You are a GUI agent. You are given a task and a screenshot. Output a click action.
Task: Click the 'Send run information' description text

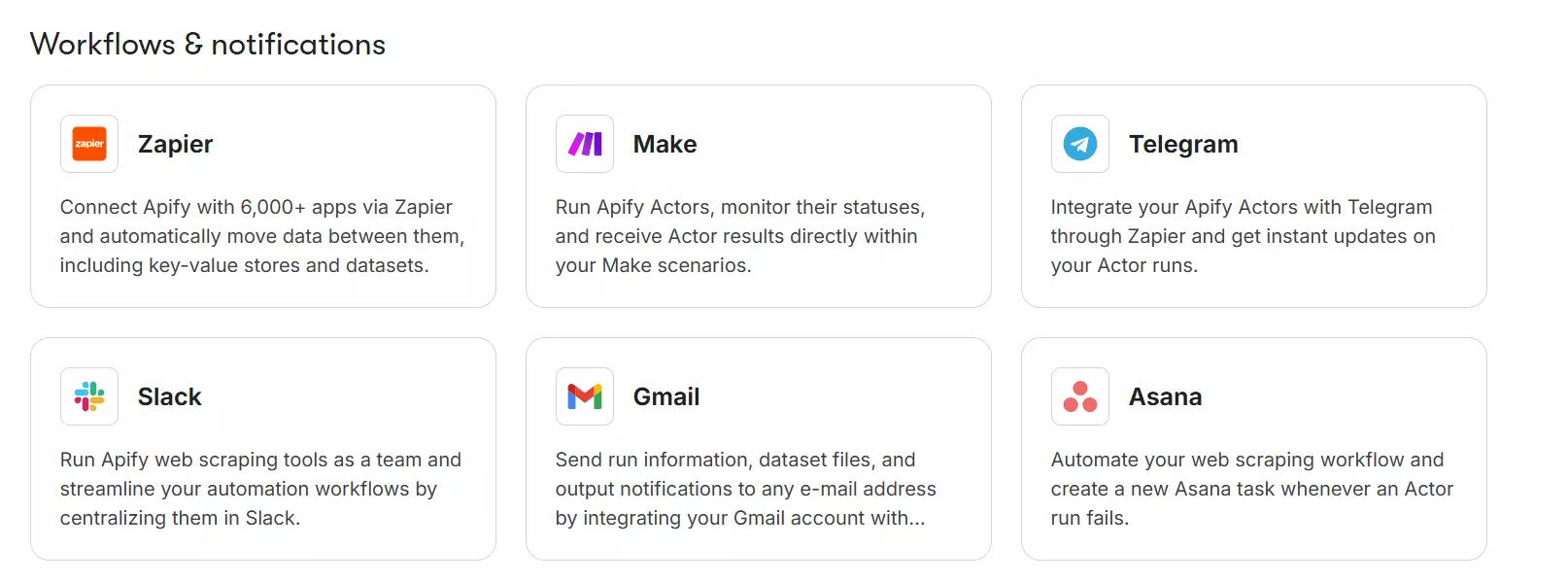(745, 489)
